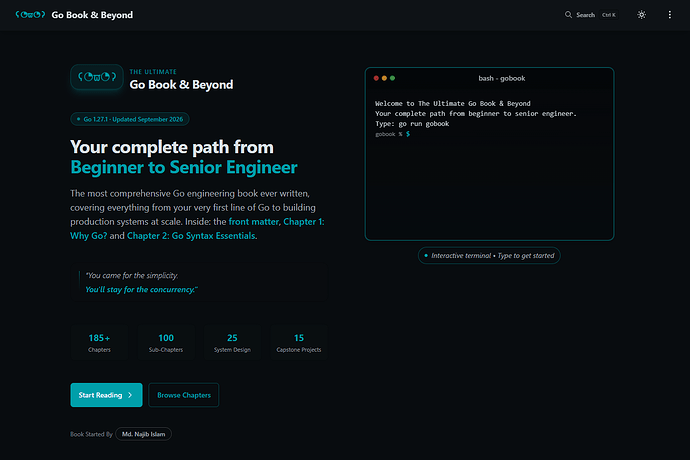This screenshot has width=690, height=460.
Task: Click the large gopher face badge icon
Action: 97,77
